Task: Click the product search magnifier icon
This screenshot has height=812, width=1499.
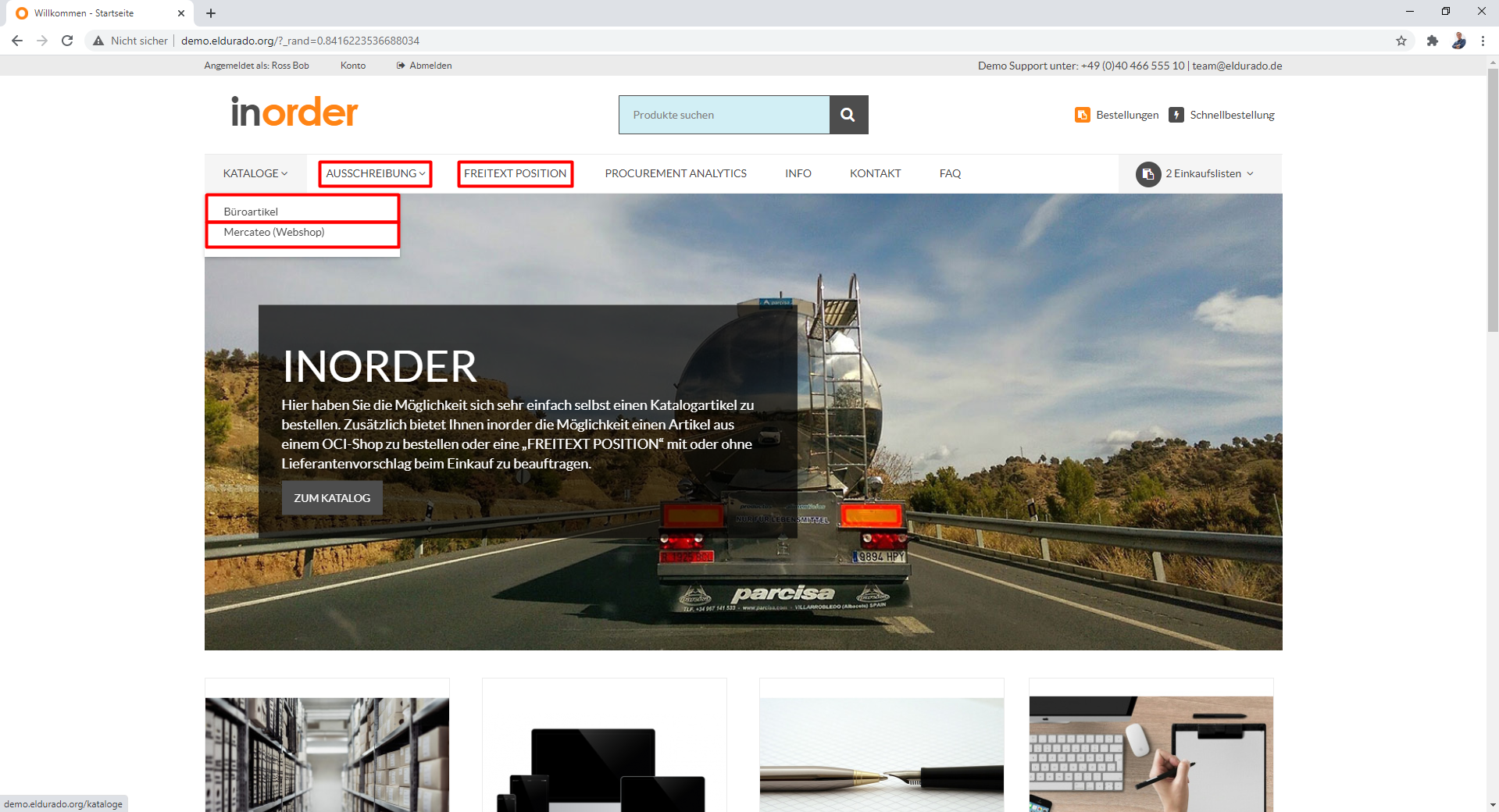Action: click(x=848, y=114)
